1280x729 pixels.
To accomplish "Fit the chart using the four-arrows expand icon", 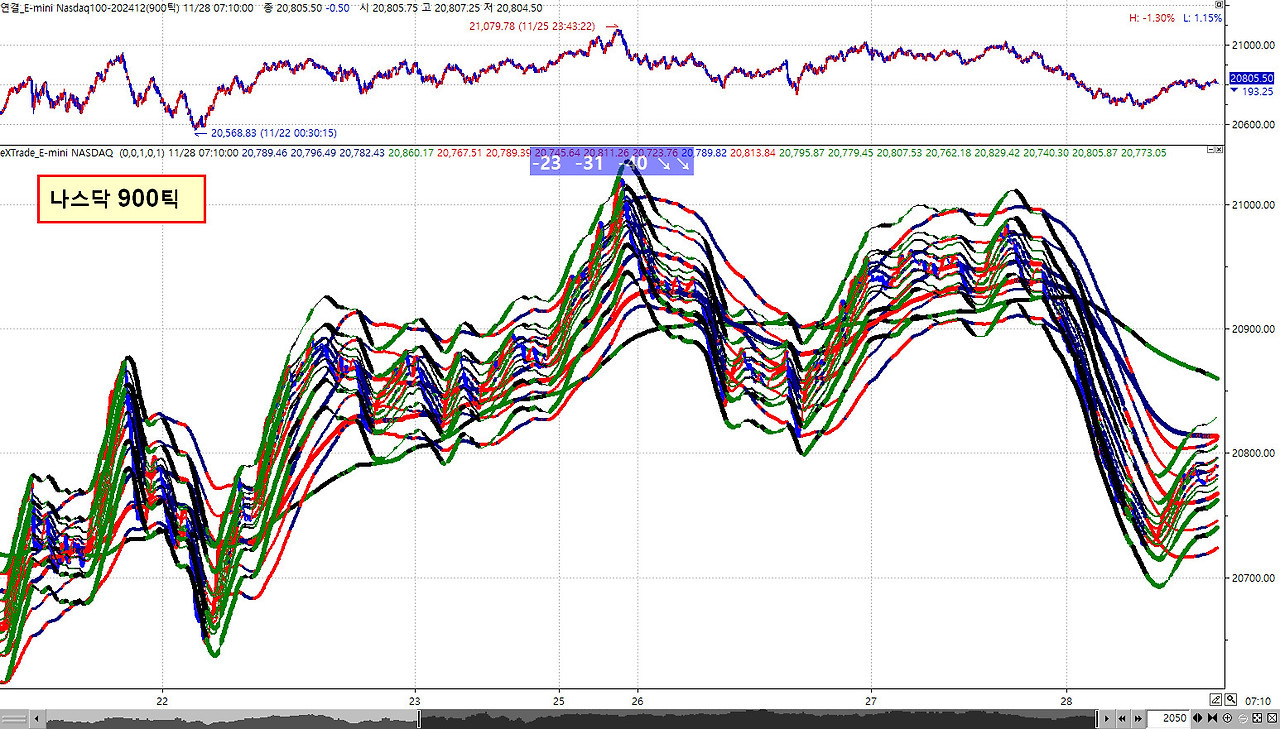I will pos(1257,719).
